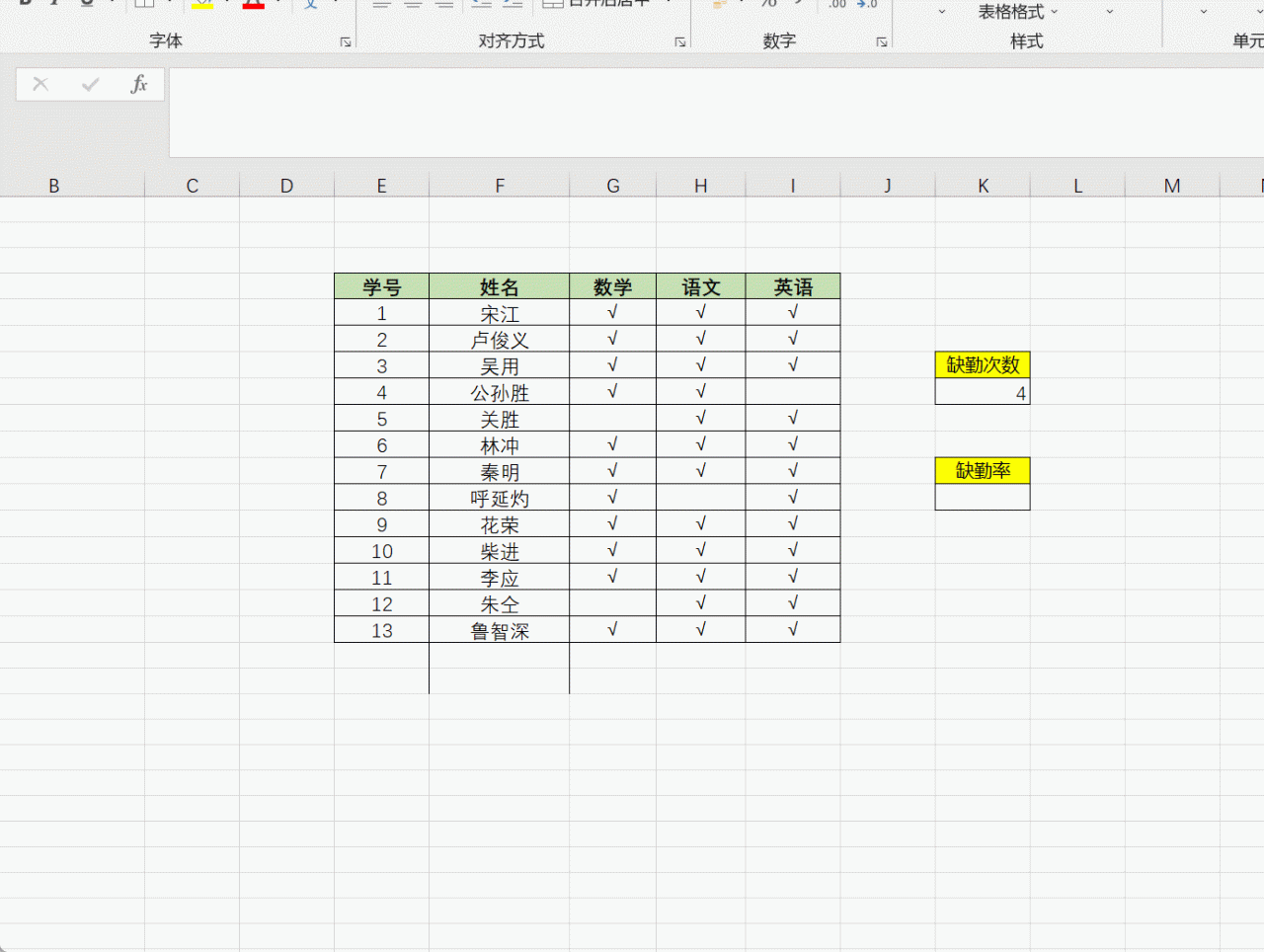Image resolution: width=1264 pixels, height=952 pixels.
Task: Select student number cell 13
Action: (x=381, y=630)
